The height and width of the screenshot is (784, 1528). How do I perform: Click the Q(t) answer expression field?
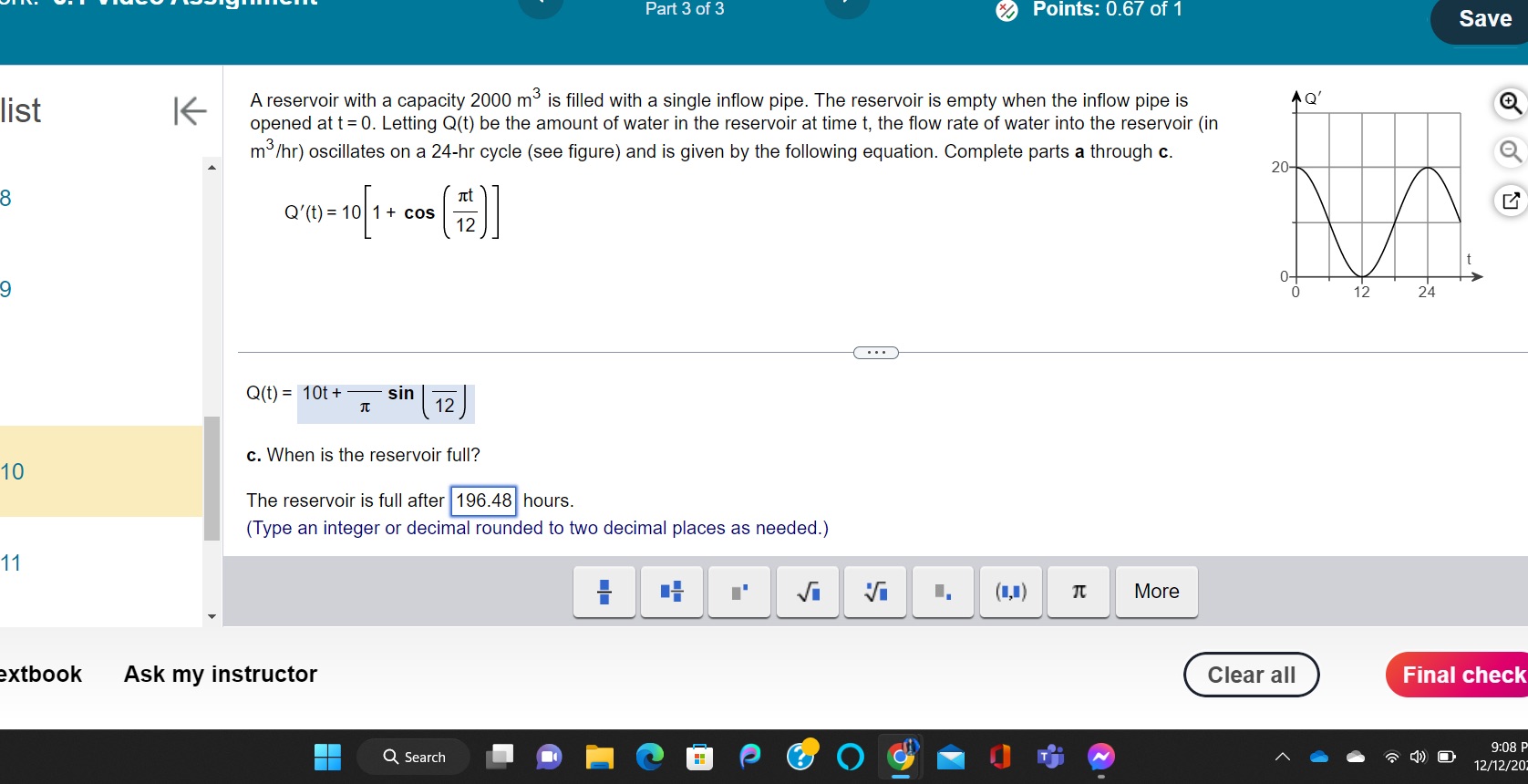[386, 402]
